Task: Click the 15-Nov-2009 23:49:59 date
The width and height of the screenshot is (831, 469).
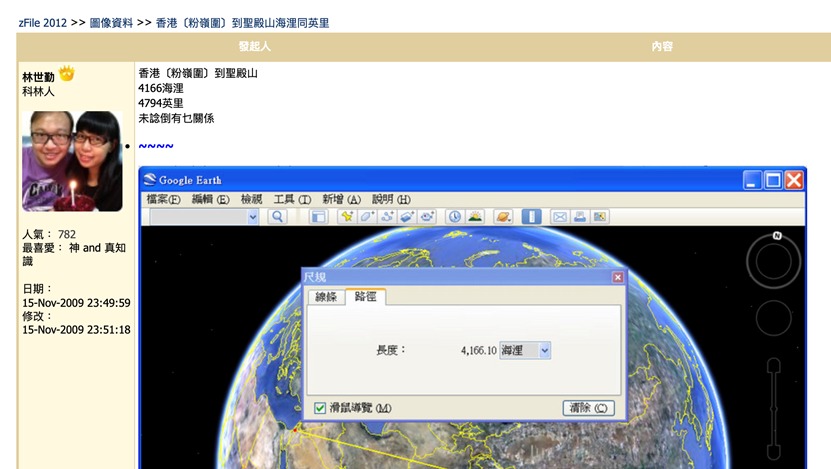Action: [76, 303]
